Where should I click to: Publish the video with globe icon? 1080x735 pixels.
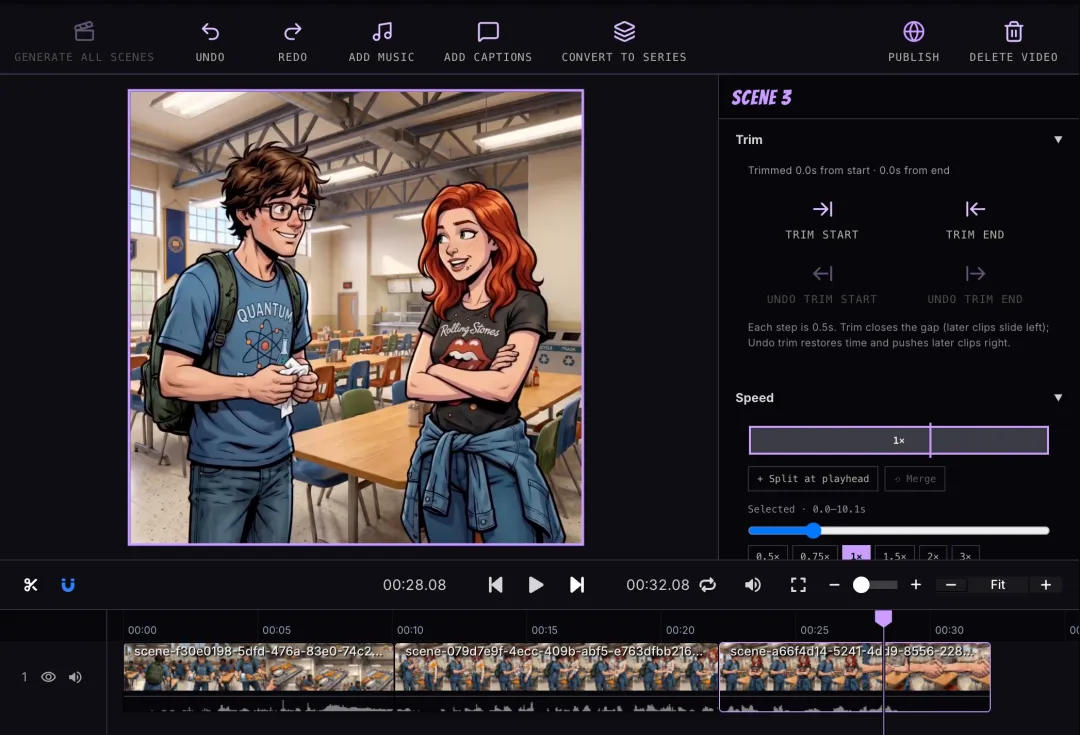[913, 32]
